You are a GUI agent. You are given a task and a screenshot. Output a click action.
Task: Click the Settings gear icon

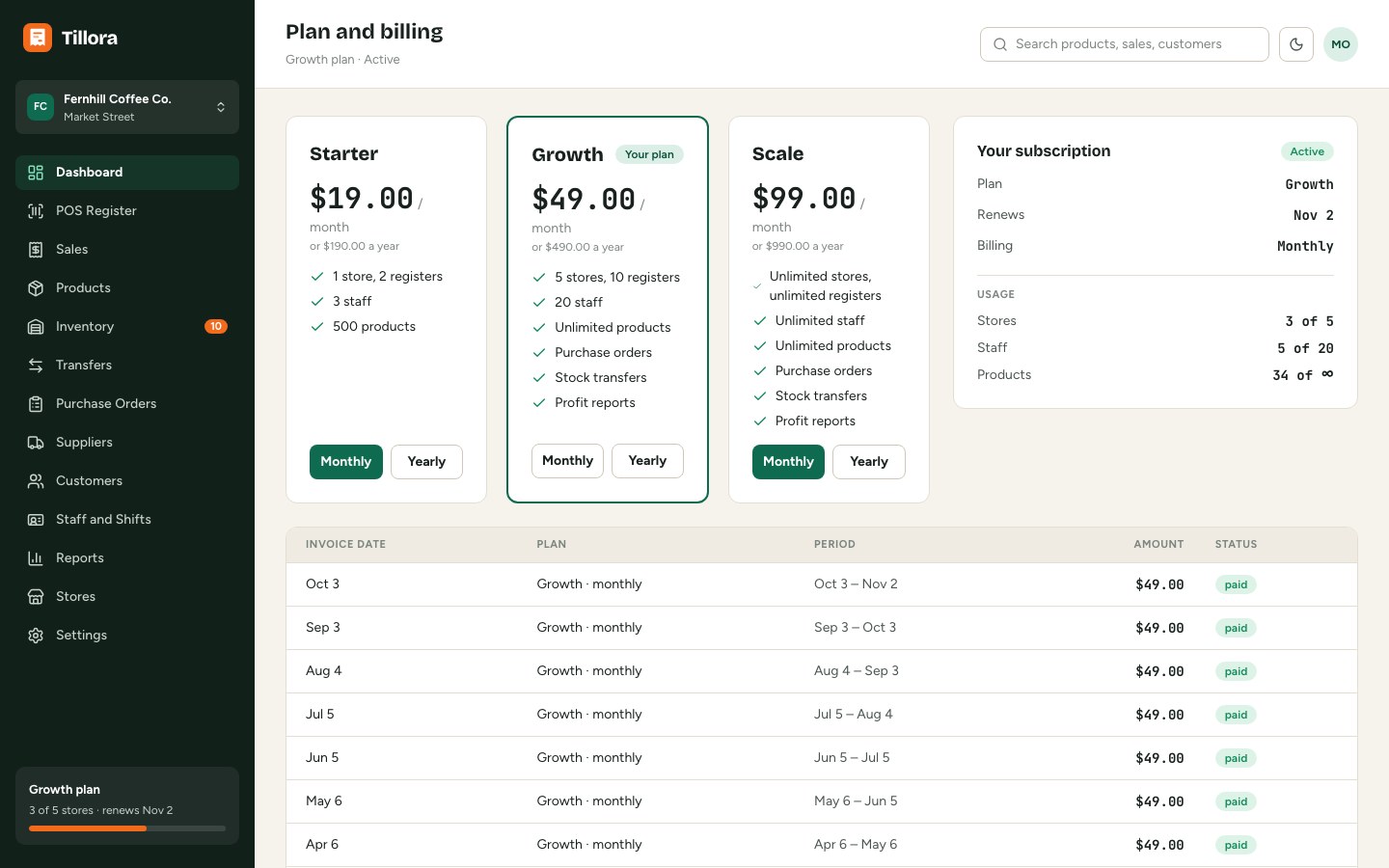(36, 636)
